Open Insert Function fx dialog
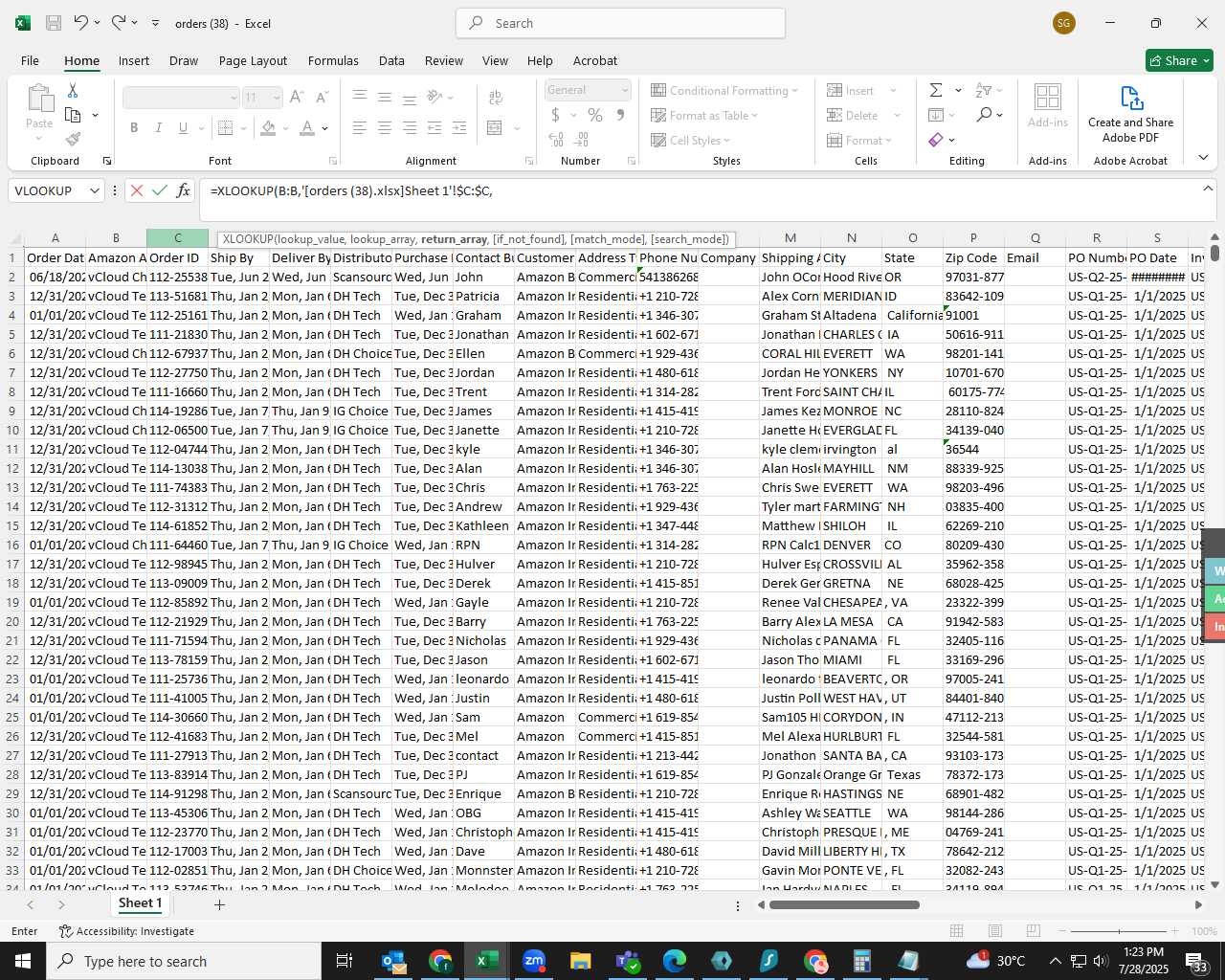 tap(183, 190)
